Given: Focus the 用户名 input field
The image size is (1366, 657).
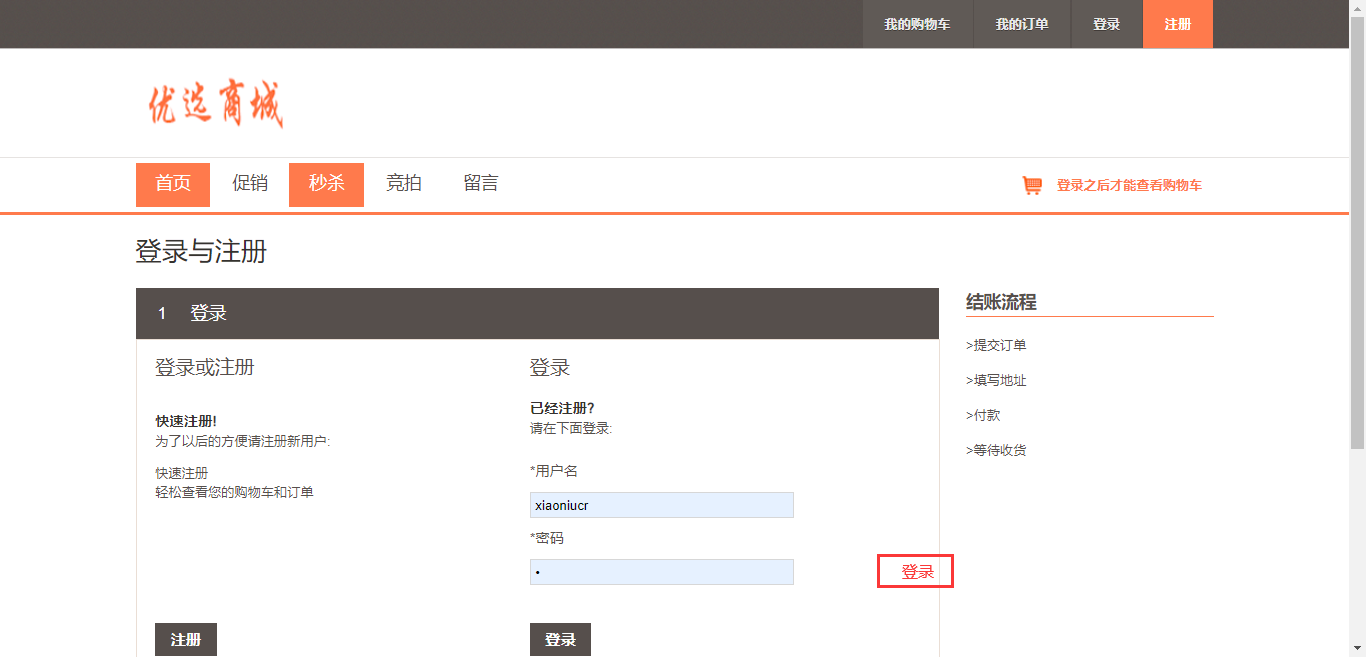Looking at the screenshot, I should [661, 505].
